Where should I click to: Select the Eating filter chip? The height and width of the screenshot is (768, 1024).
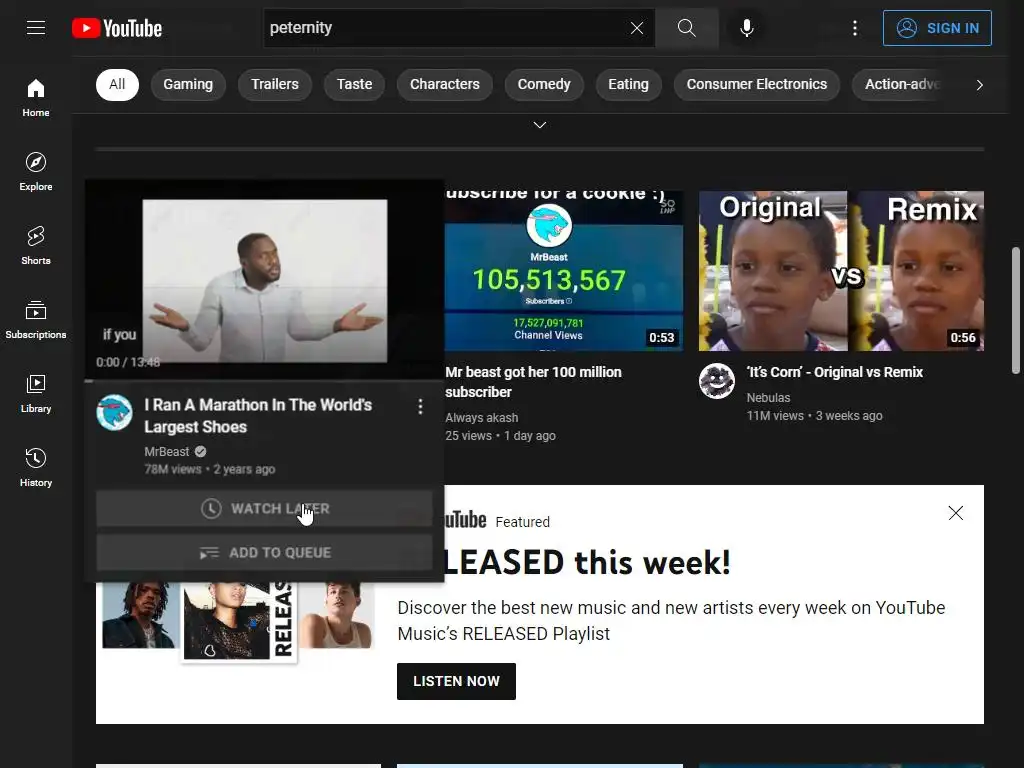(x=628, y=84)
